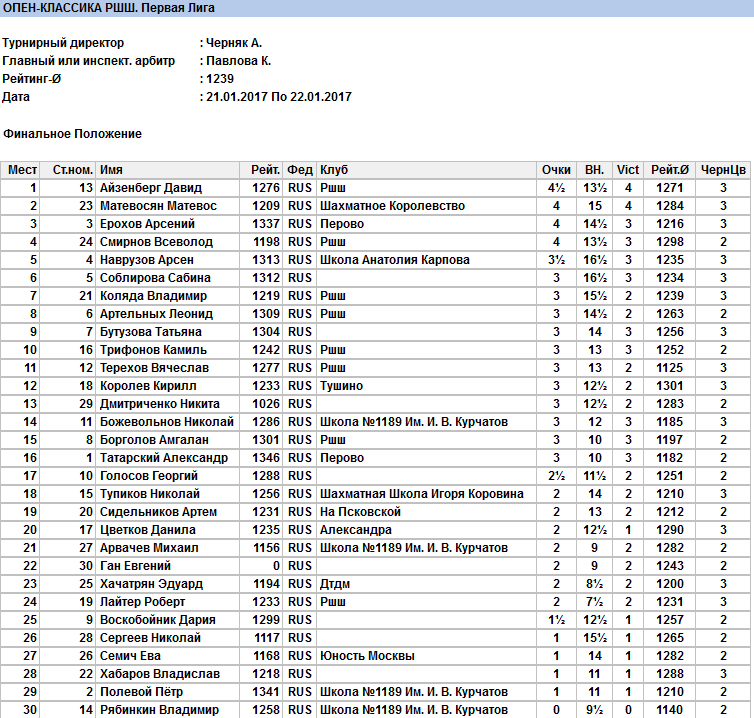The width and height of the screenshot is (754, 718).
Task: Click average rating '1125' in Терехов Вячеслав row
Action: click(x=670, y=368)
